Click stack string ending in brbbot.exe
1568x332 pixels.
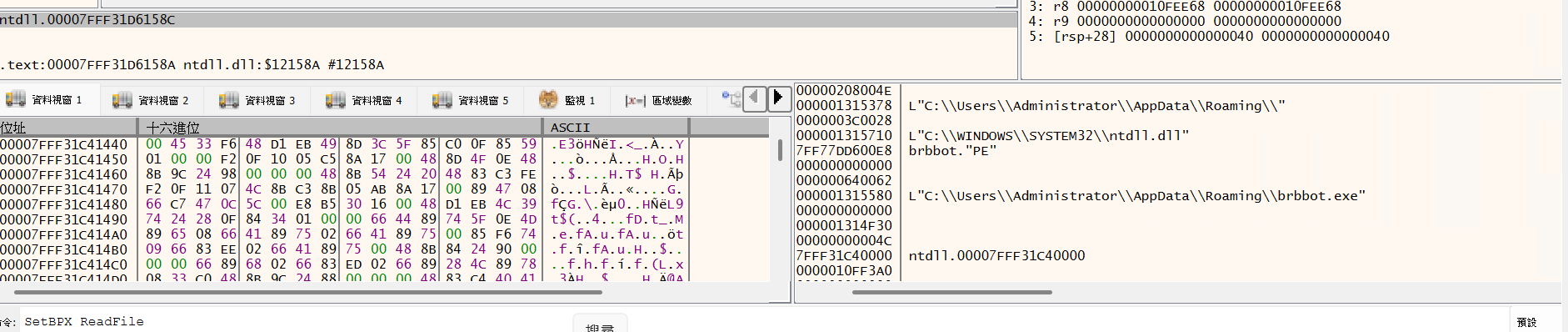coord(1137,196)
